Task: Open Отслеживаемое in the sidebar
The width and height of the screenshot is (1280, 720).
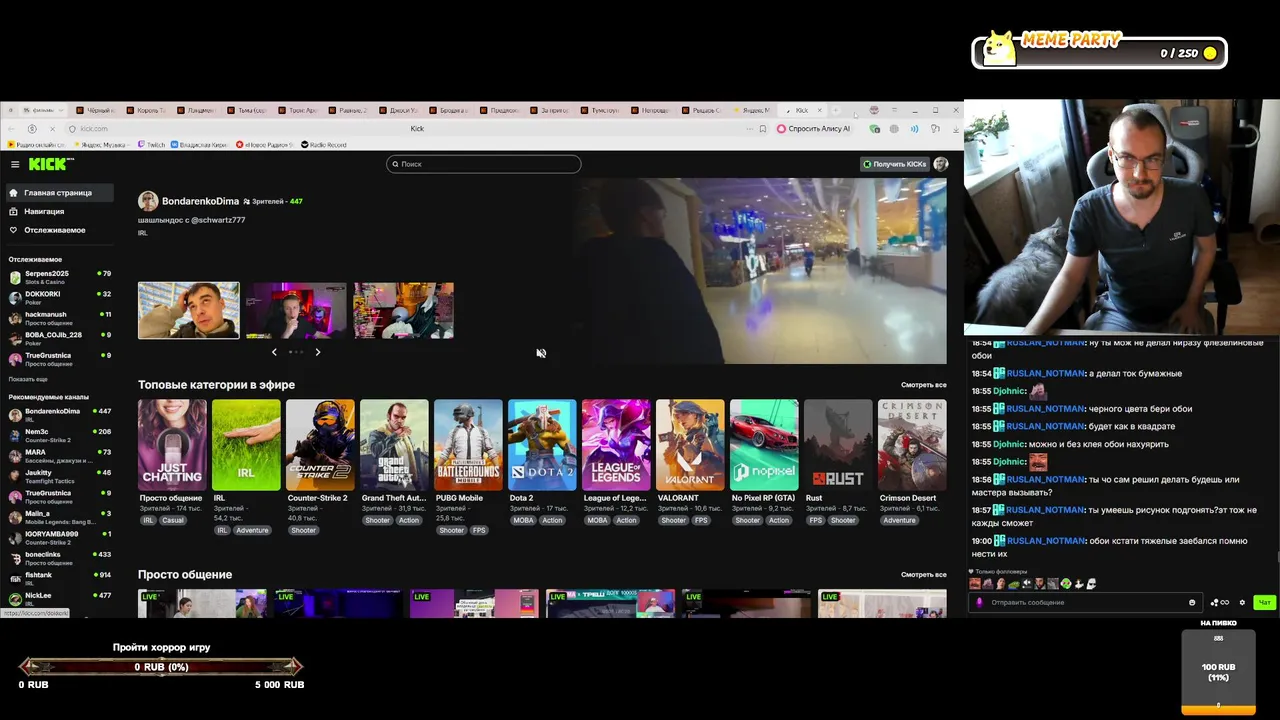Action: pyautogui.click(x=54, y=230)
